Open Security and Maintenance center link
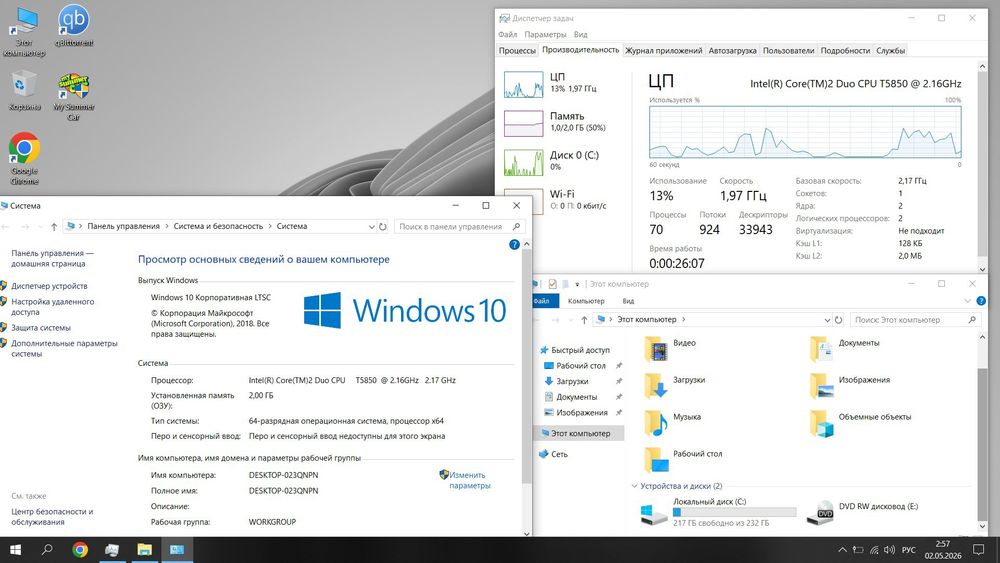 52,516
